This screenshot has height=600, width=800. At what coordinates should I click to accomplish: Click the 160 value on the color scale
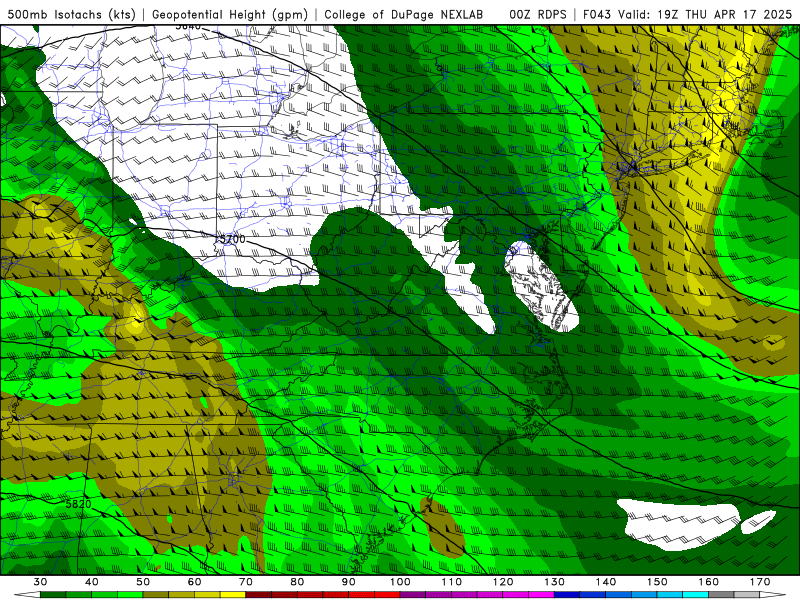(x=709, y=582)
